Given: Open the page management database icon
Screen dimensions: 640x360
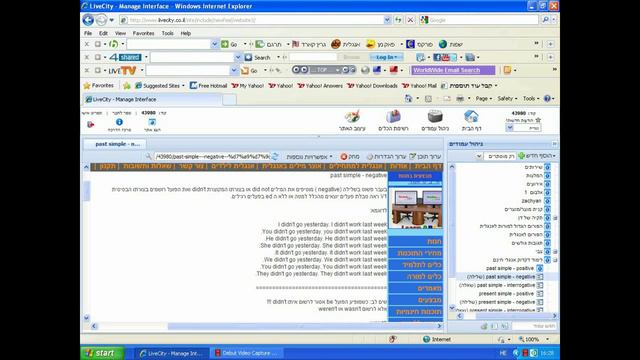Looking at the screenshot, I should tap(435, 117).
